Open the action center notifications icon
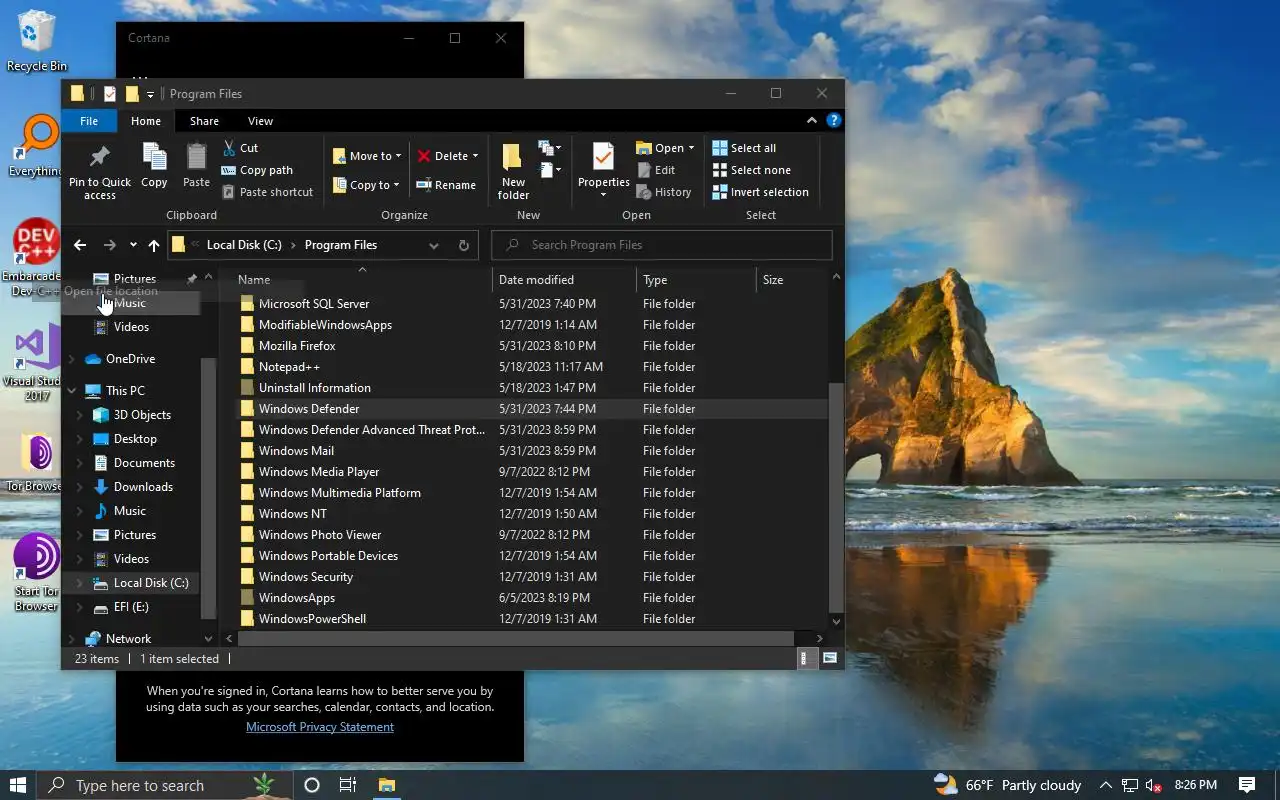This screenshot has width=1280, height=800. coord(1247,785)
